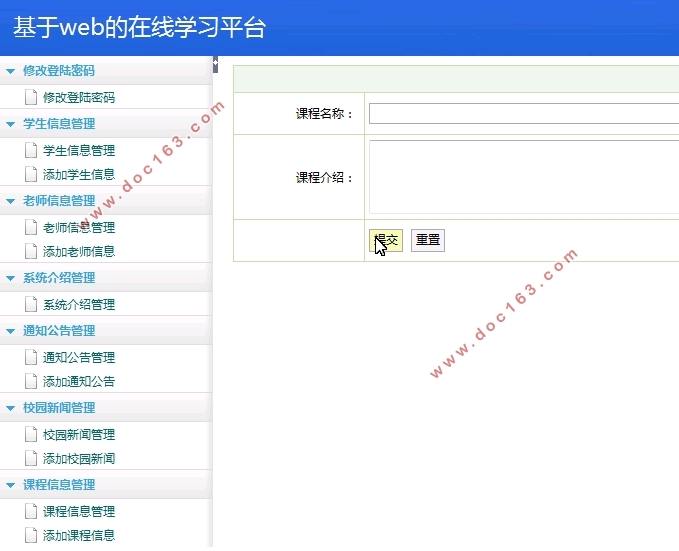Open 添加校园新闻 menu item
This screenshot has width=679, height=551.
79,458
